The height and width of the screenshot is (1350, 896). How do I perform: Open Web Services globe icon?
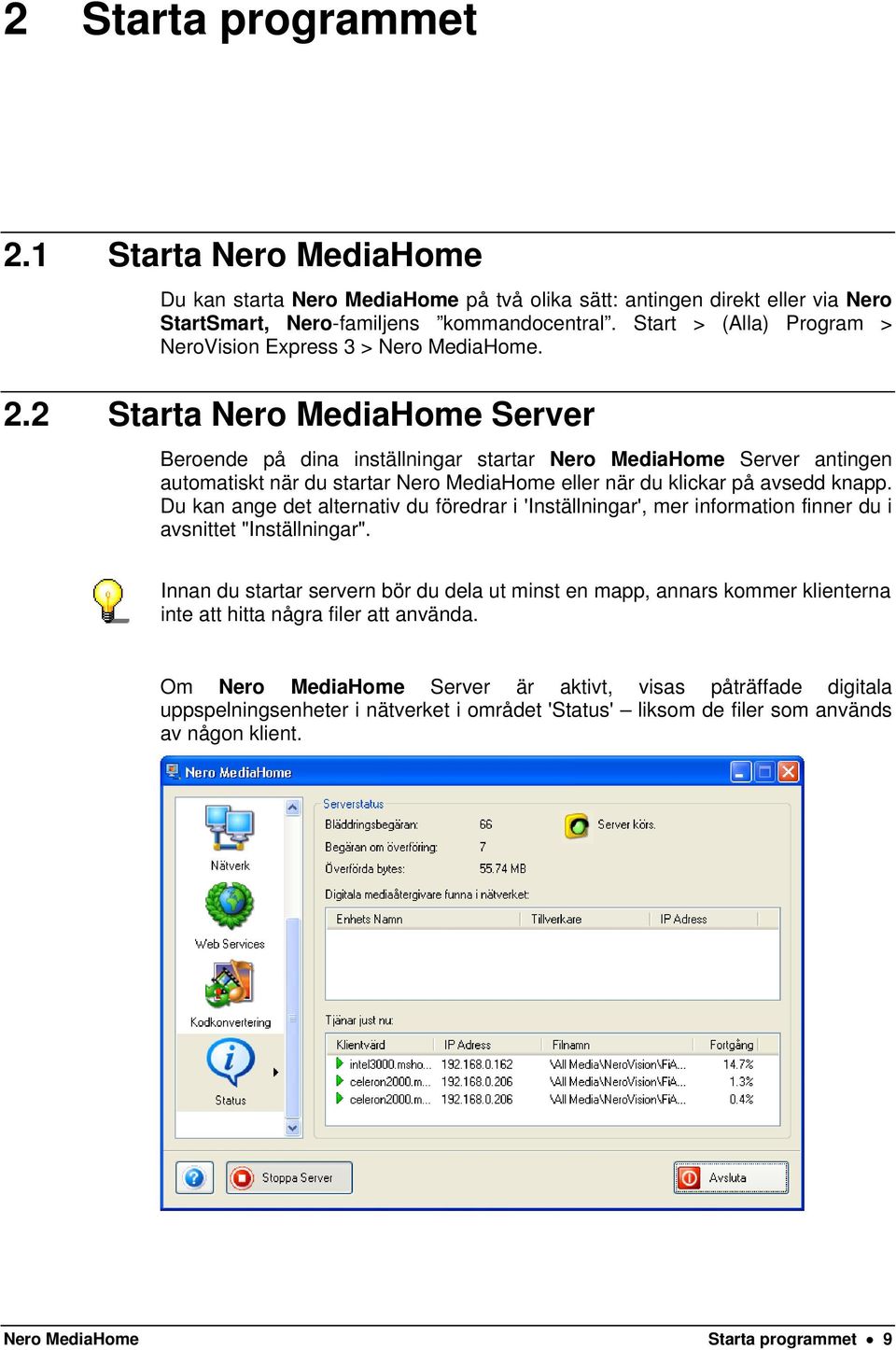click(230, 905)
